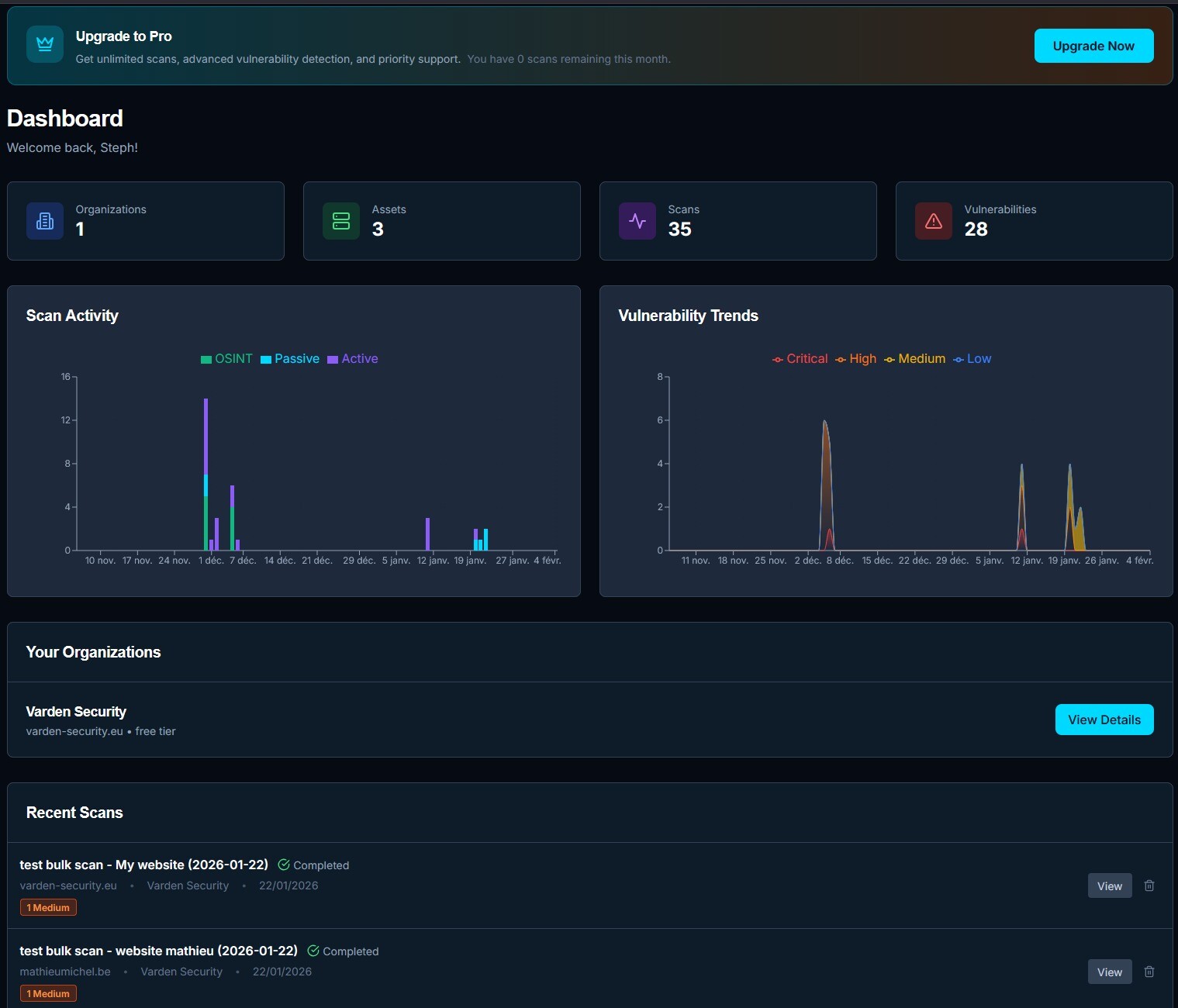The width and height of the screenshot is (1178, 1008).
Task: Click the Upgrade Now button
Action: point(1093,46)
